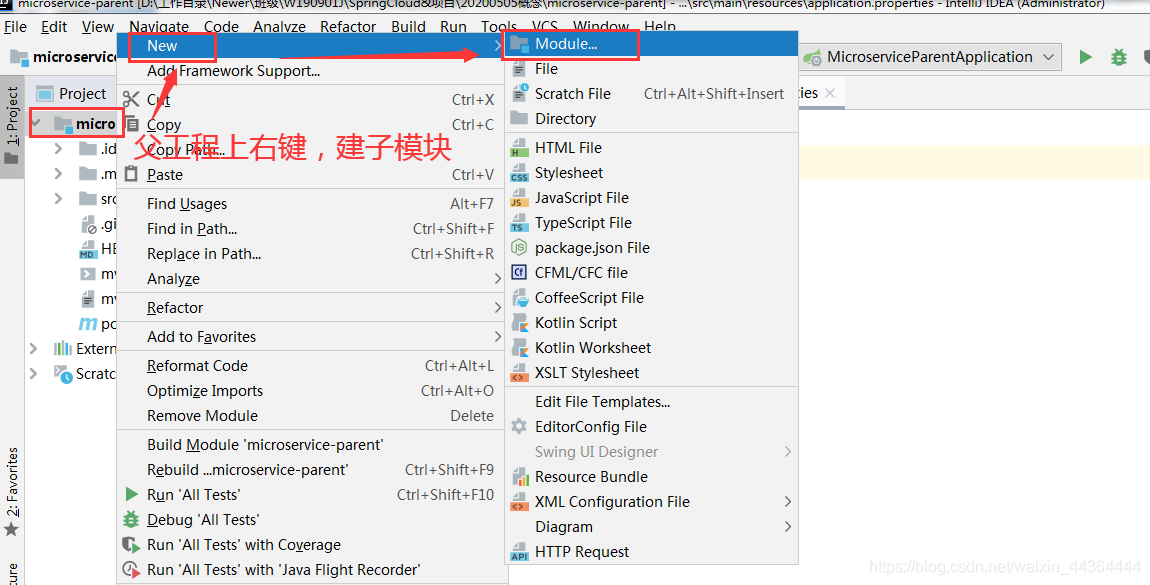The image size is (1150, 585).
Task: Open the Build menu in menu bar
Action: pos(409,27)
